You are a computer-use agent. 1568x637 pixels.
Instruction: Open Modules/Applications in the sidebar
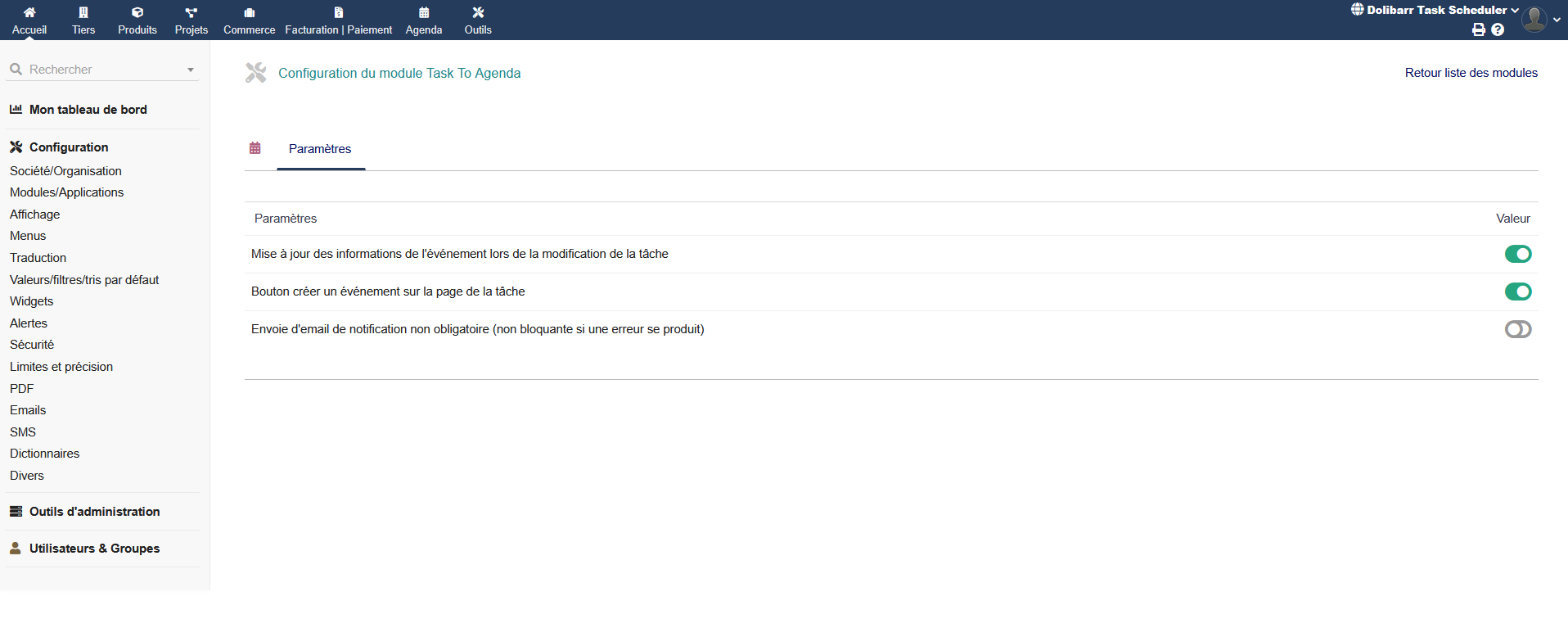(66, 192)
